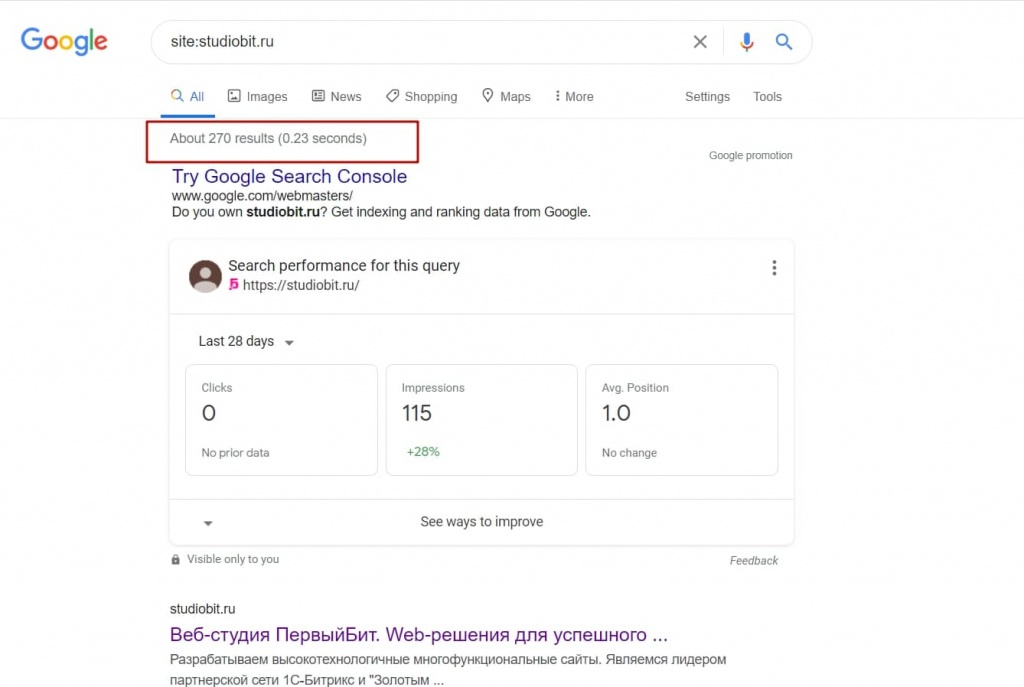Click the About 270 results text
1024x687 pixels.
268,138
